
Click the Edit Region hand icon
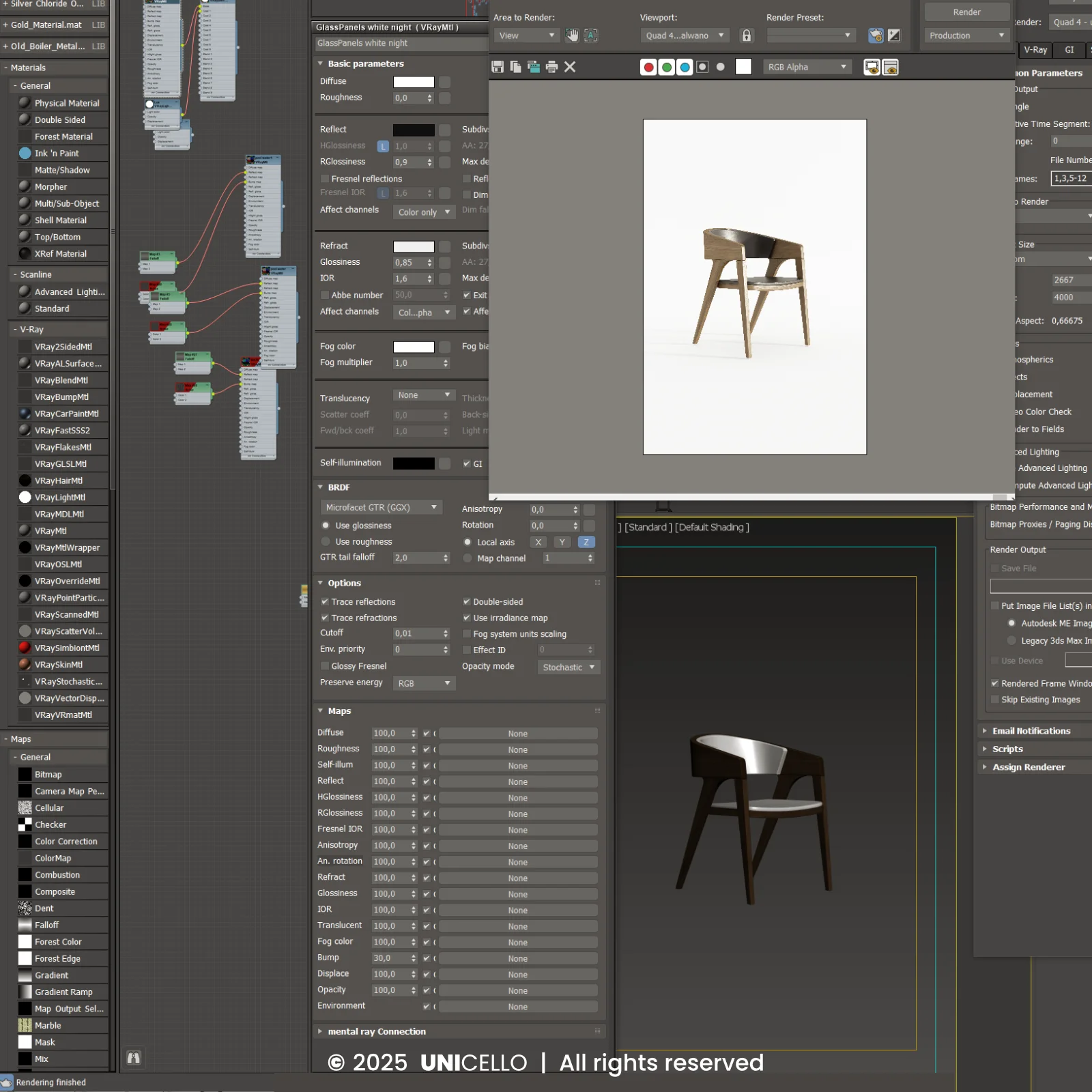click(x=572, y=35)
